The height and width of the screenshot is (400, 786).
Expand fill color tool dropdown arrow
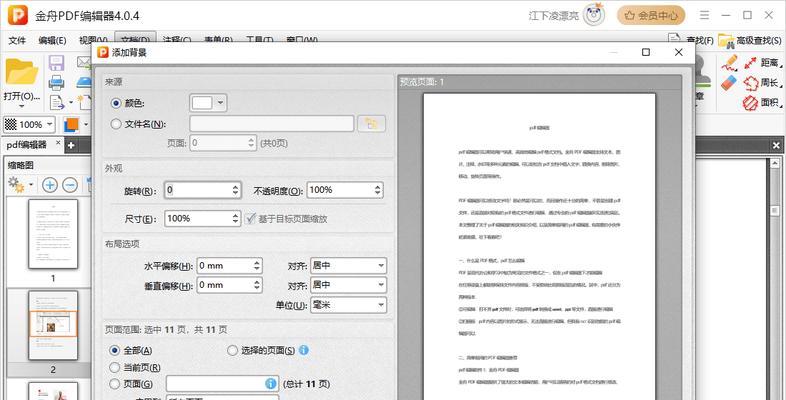click(x=86, y=124)
